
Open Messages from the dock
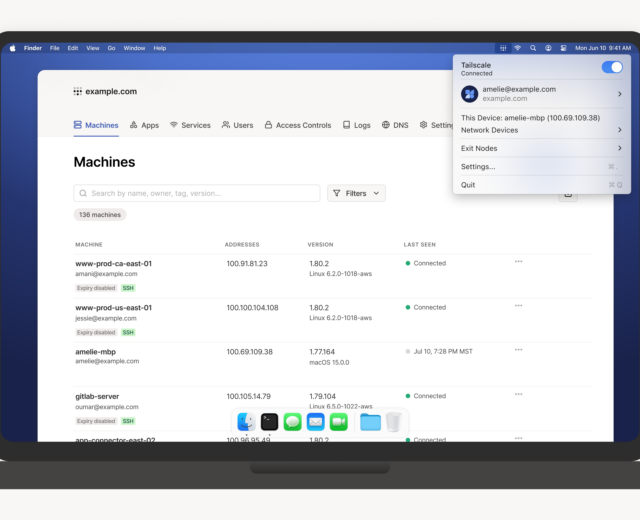point(292,422)
